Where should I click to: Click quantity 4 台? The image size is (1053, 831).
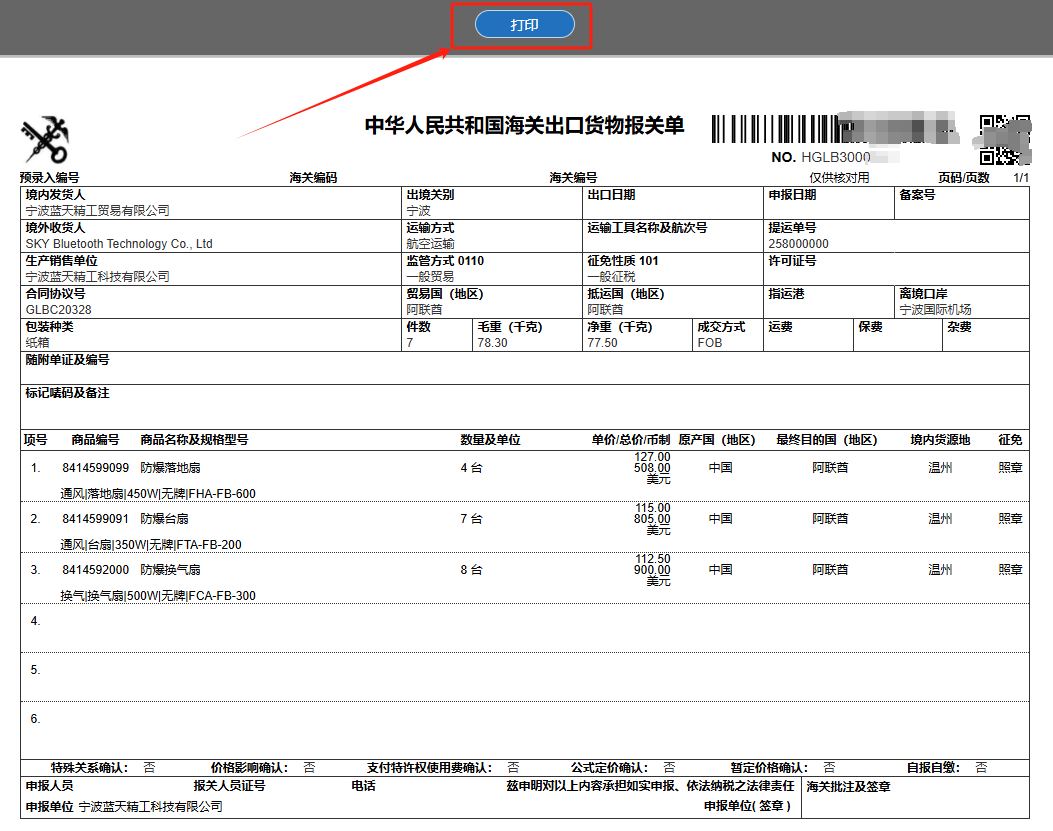click(x=471, y=468)
